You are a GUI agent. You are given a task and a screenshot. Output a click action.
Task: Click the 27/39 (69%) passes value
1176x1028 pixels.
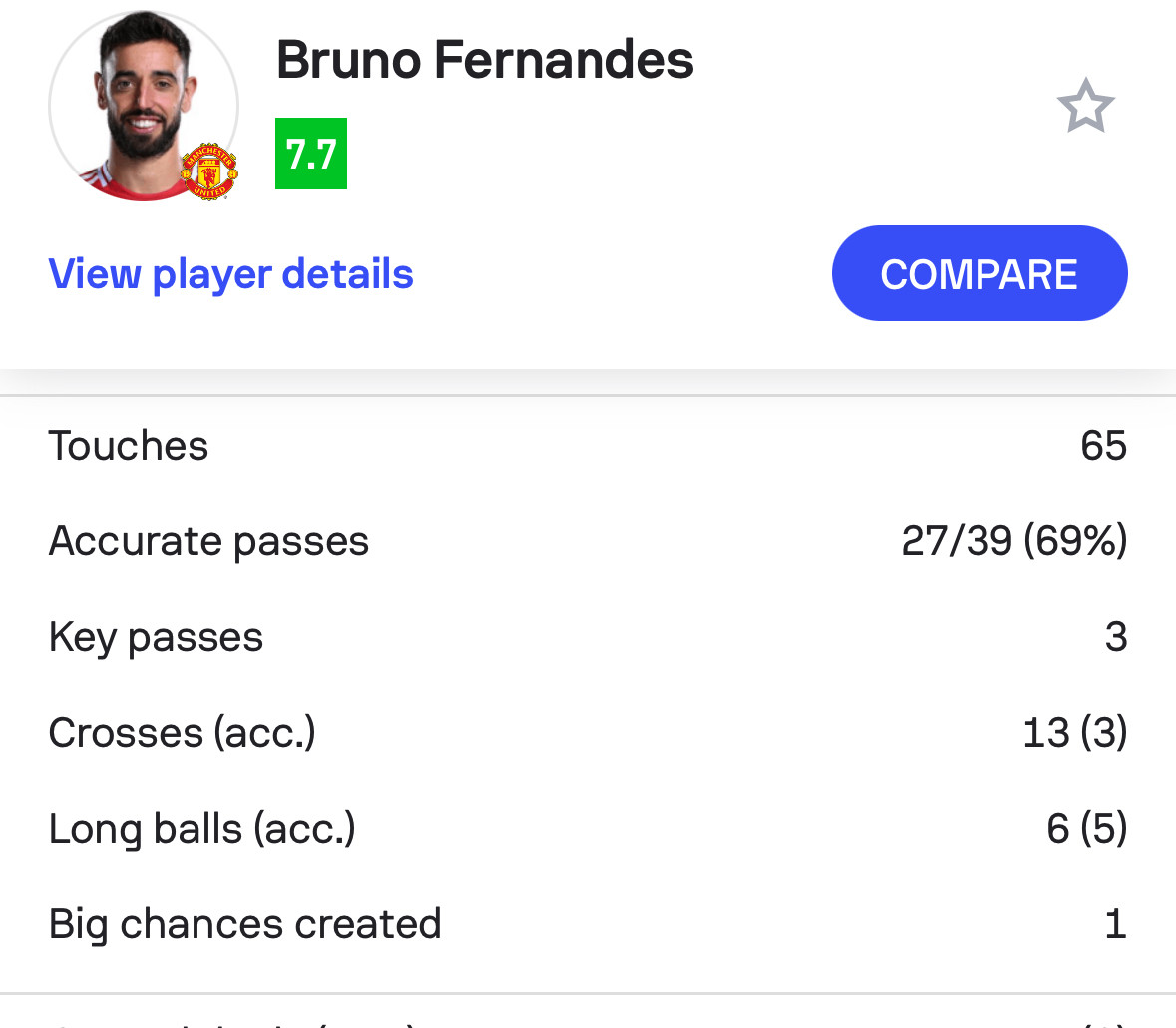pos(1014,540)
